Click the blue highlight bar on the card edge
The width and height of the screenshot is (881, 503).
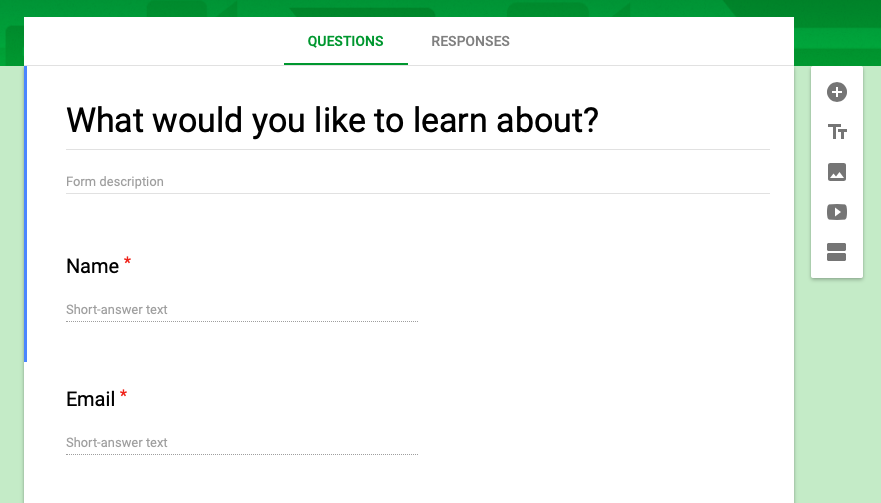click(25, 214)
